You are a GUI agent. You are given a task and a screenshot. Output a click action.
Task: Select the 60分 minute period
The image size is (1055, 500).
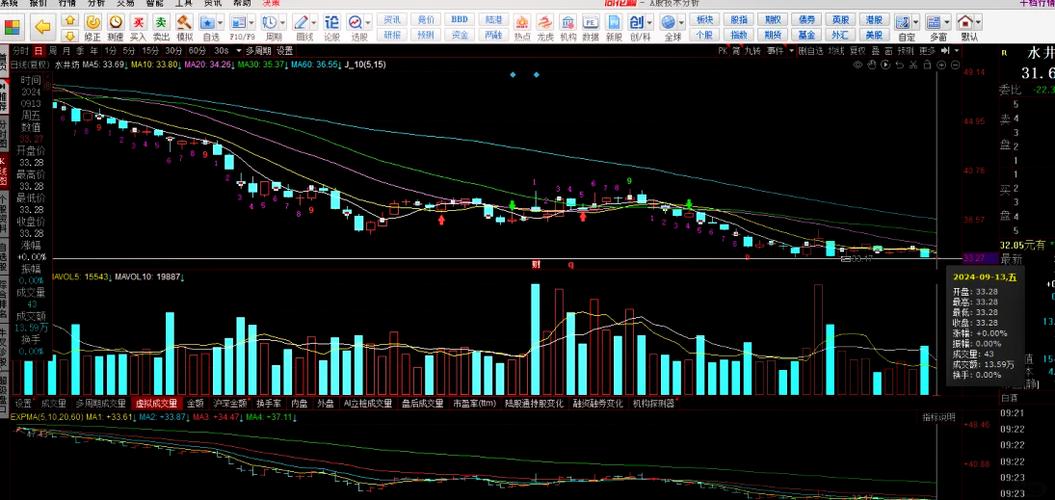click(197, 50)
